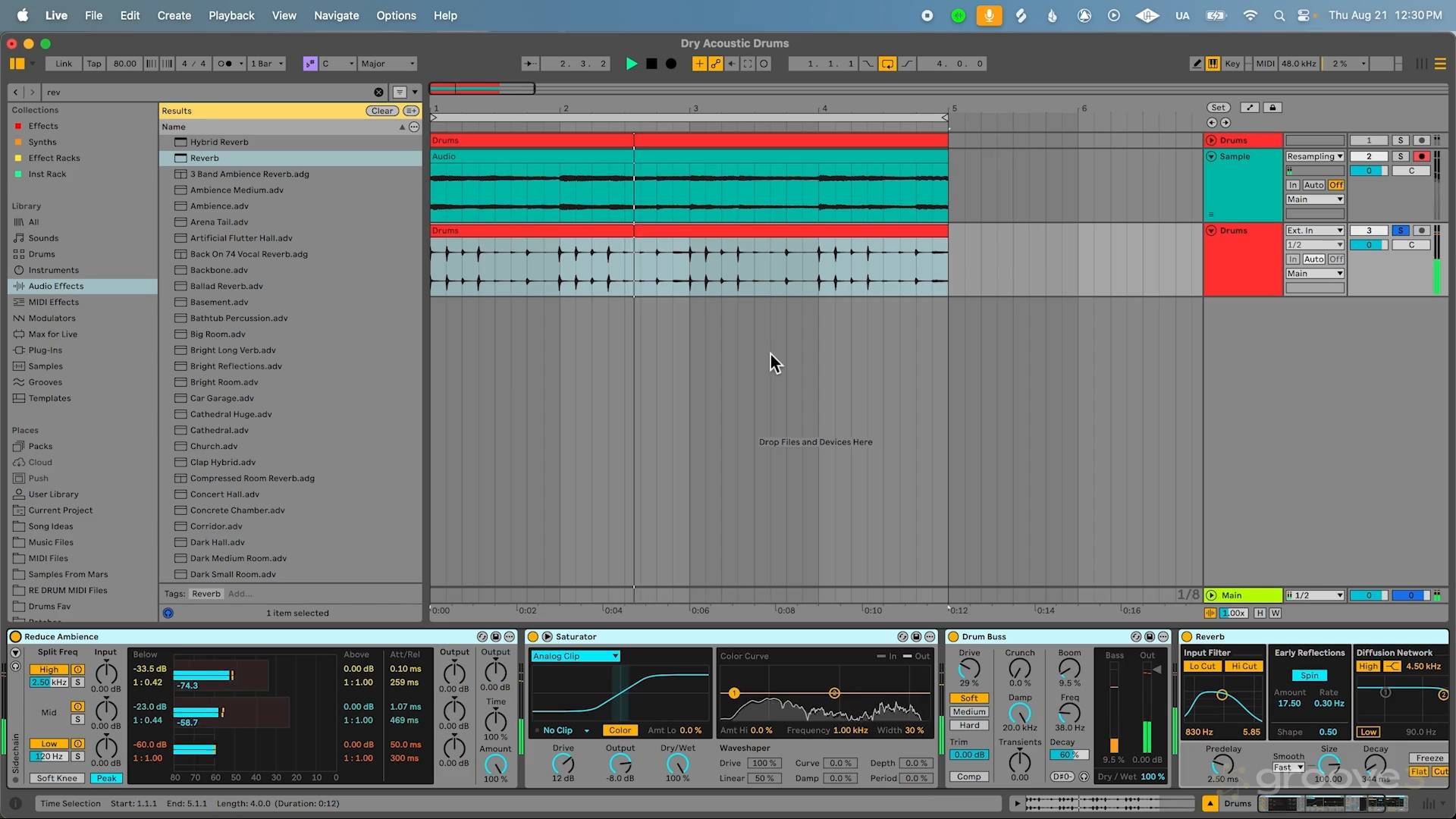This screenshot has height=819, width=1456.
Task: Select Hybrid Reverb in the search results
Action: pyautogui.click(x=218, y=142)
